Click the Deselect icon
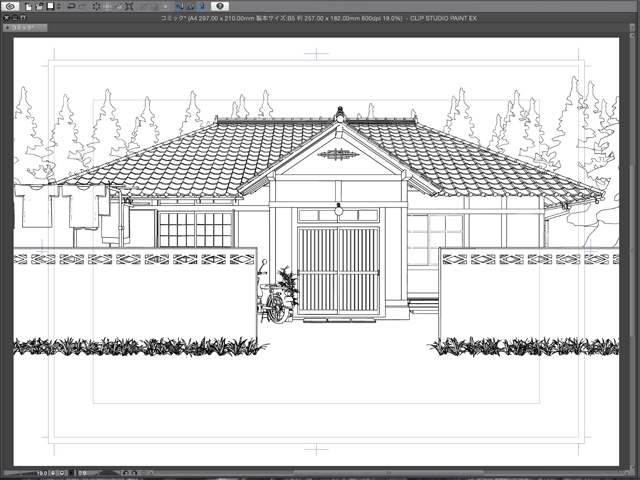 point(143,7)
